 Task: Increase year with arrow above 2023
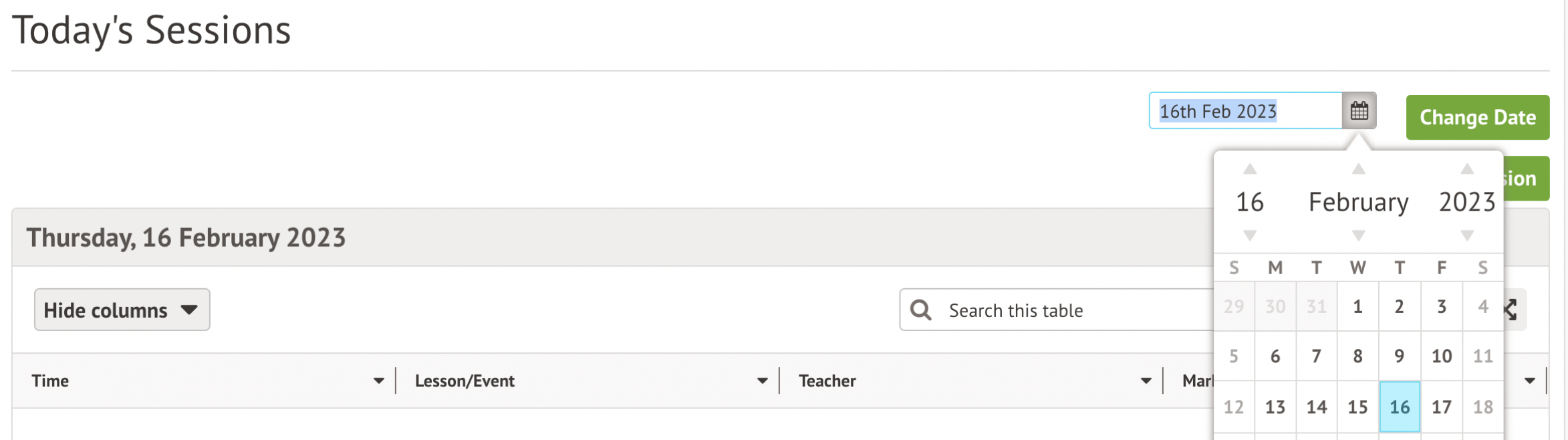coord(1466,169)
